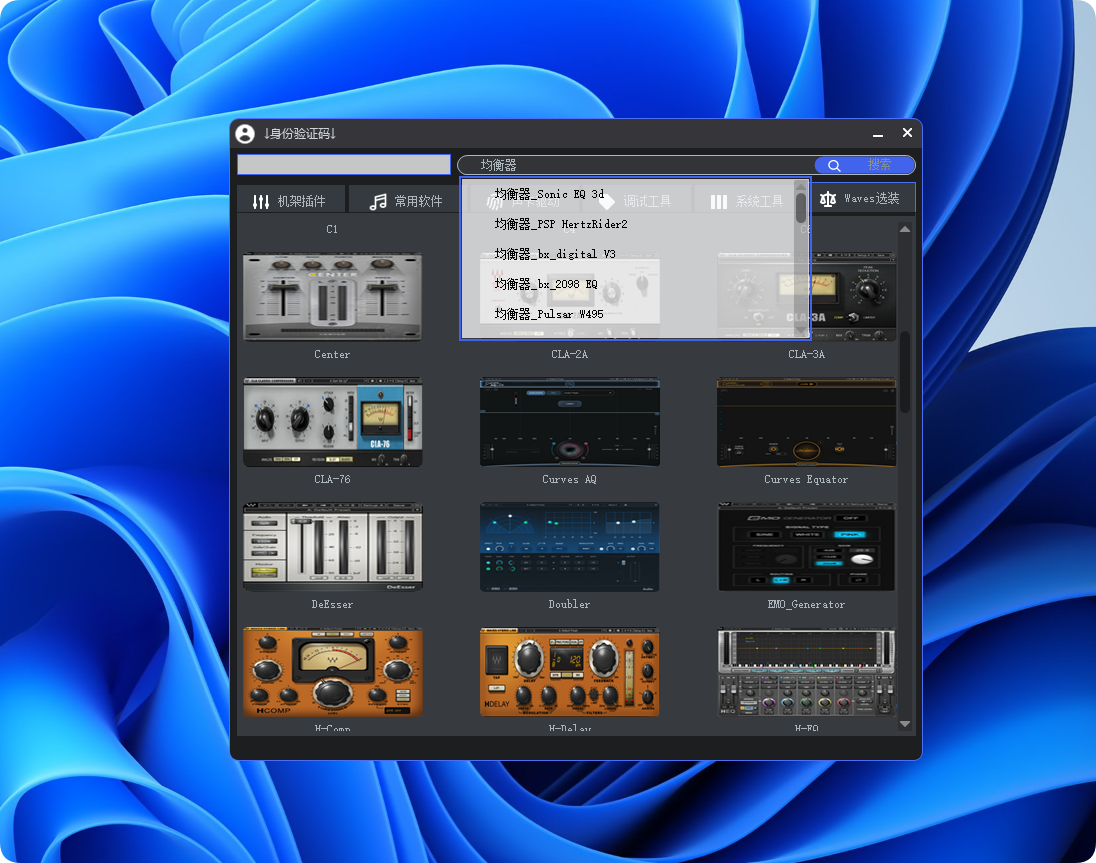
Task: Open the 常用软件 tab
Action: coord(405,201)
